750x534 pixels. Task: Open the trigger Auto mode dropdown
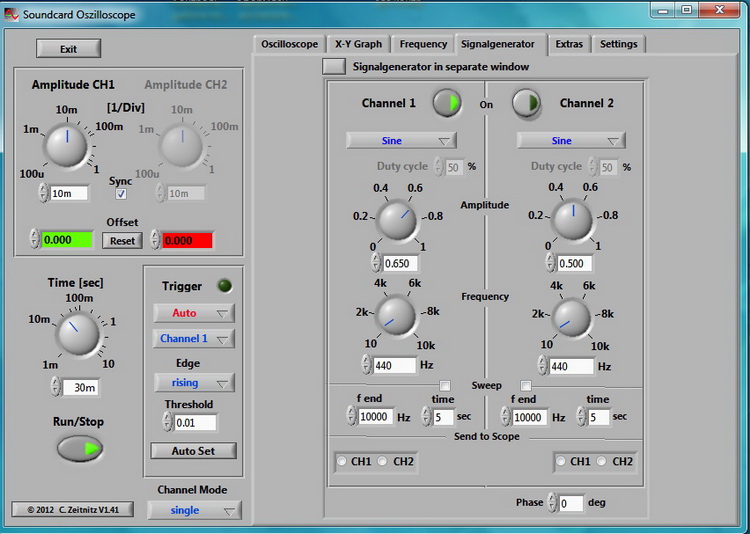(x=194, y=313)
